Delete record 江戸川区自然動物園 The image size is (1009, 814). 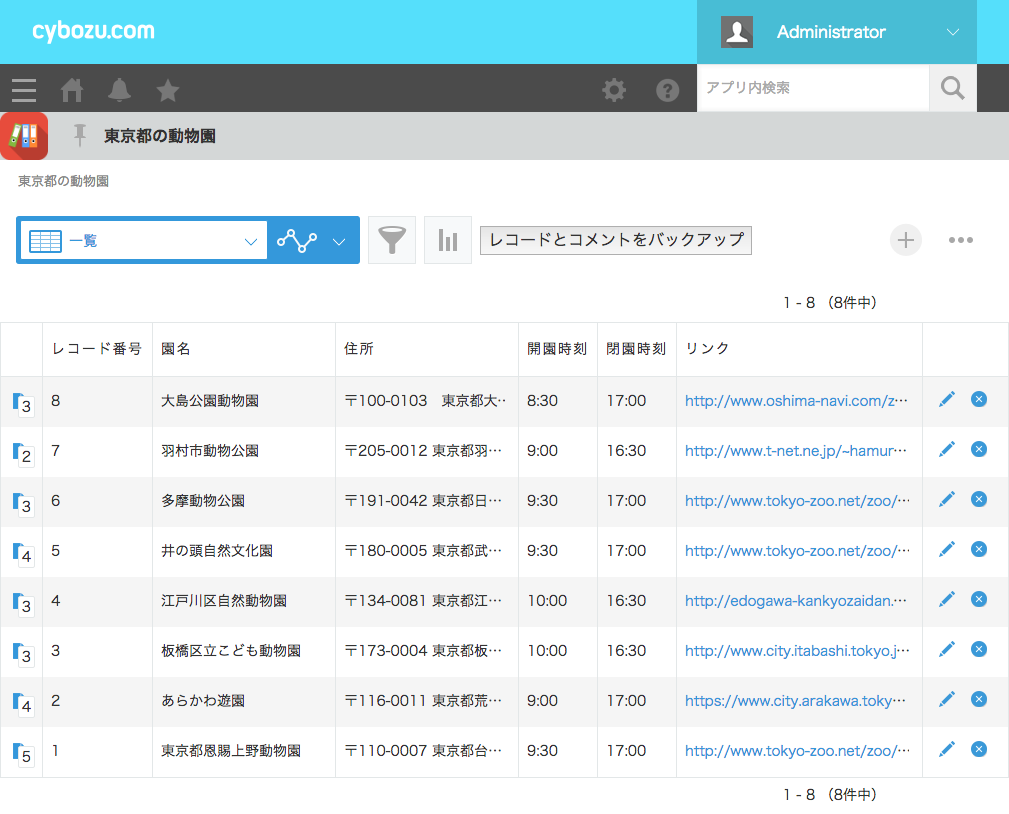coord(979,599)
